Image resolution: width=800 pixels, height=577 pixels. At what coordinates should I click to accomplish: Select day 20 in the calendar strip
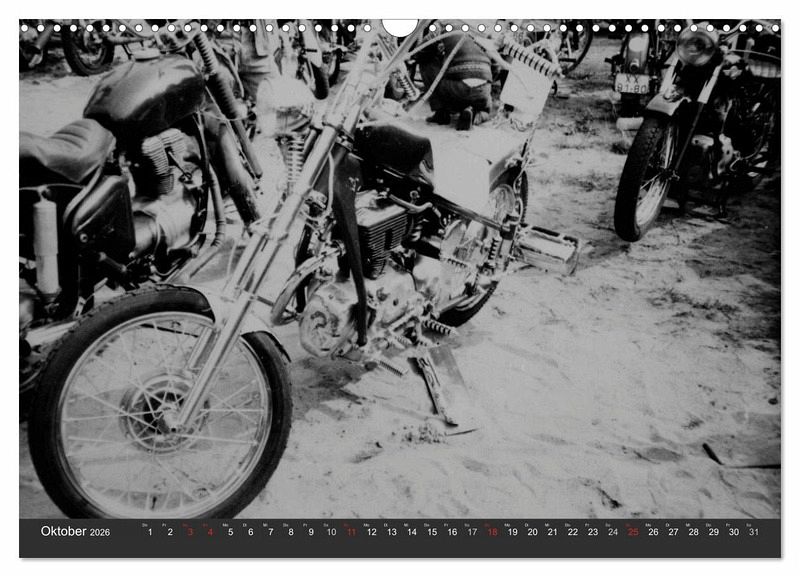(x=533, y=532)
